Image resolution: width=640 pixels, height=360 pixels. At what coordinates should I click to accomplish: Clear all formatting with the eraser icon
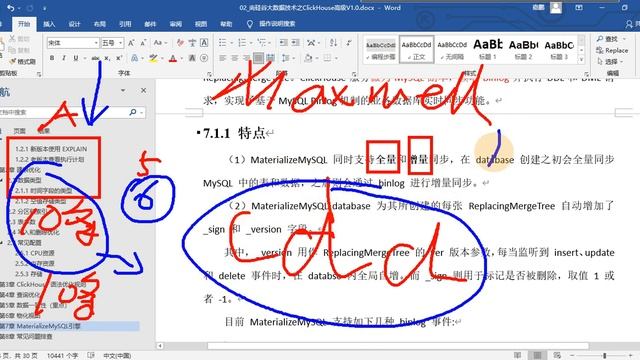180,42
